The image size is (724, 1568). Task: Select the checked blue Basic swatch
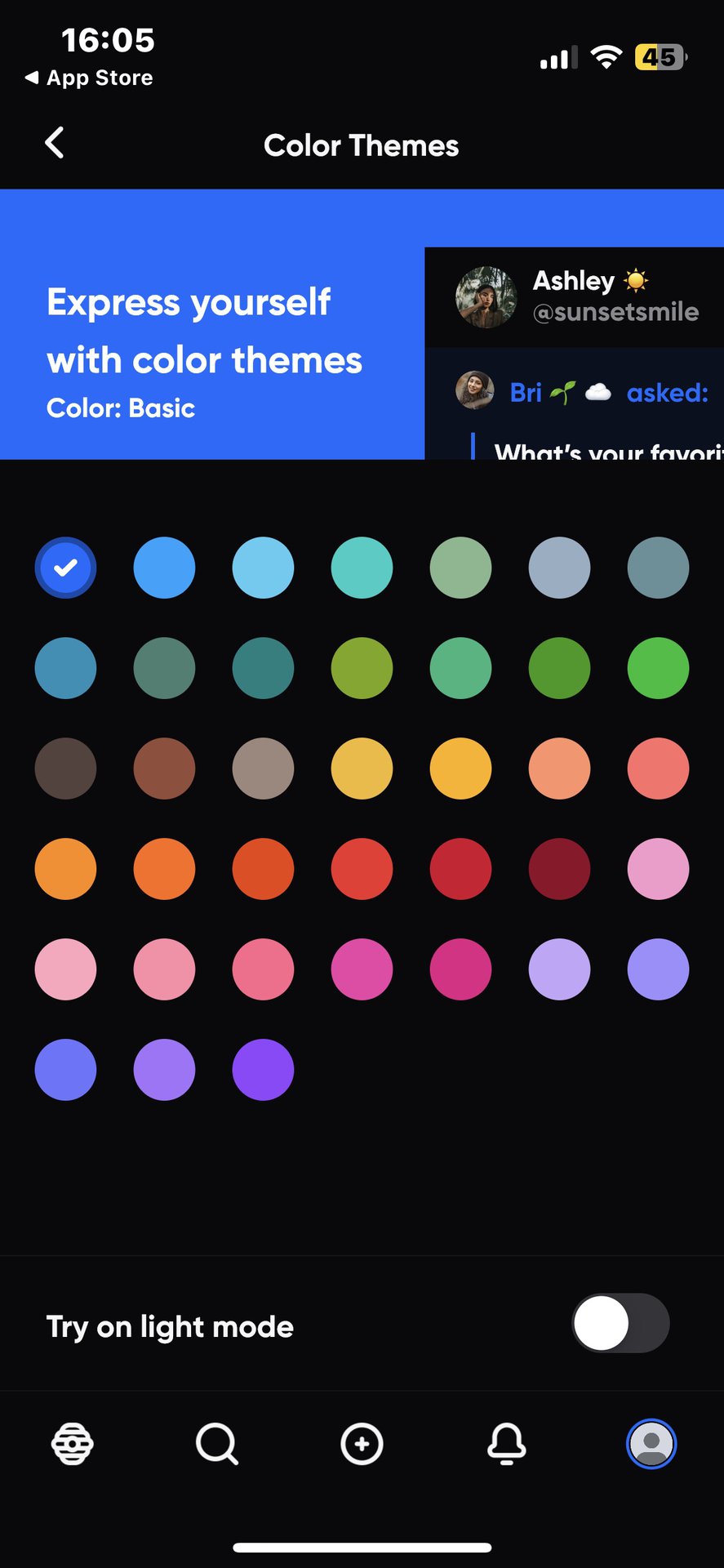[65, 568]
